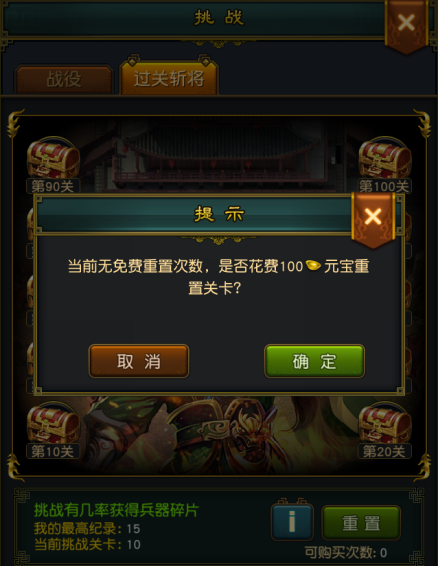Open the 第100关 treasure chest
Image resolution: width=439 pixels, height=567 pixels.
coord(385,158)
